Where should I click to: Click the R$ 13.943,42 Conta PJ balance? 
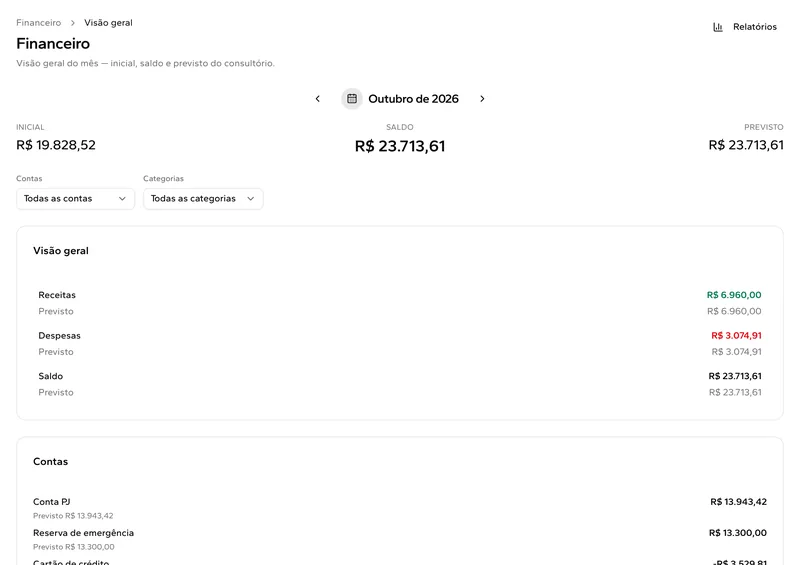pos(738,502)
